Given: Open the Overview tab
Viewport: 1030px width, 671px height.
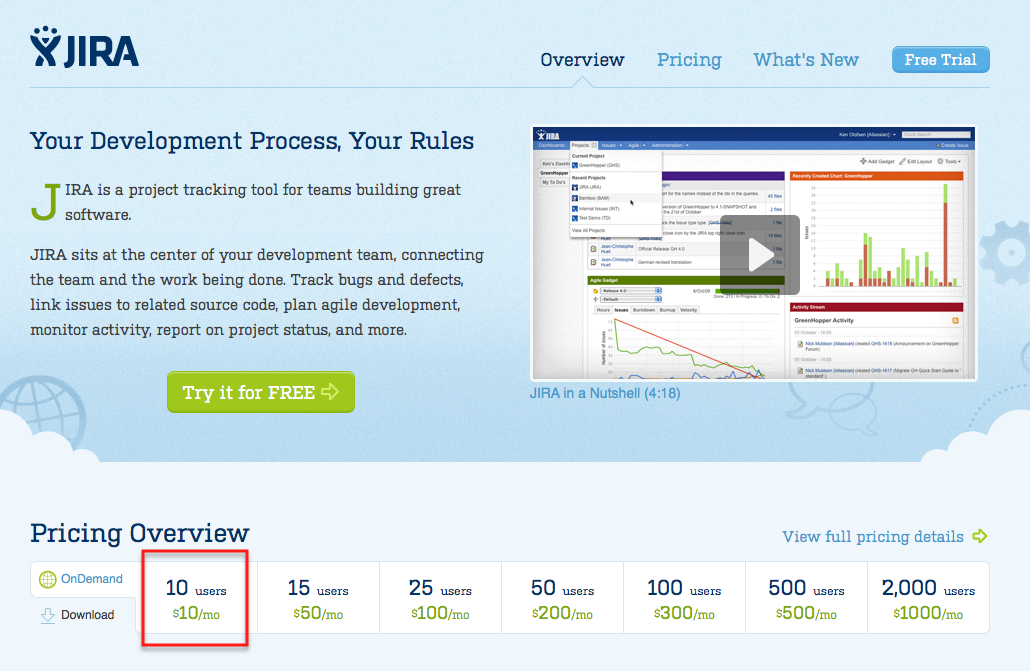Looking at the screenshot, I should point(582,60).
